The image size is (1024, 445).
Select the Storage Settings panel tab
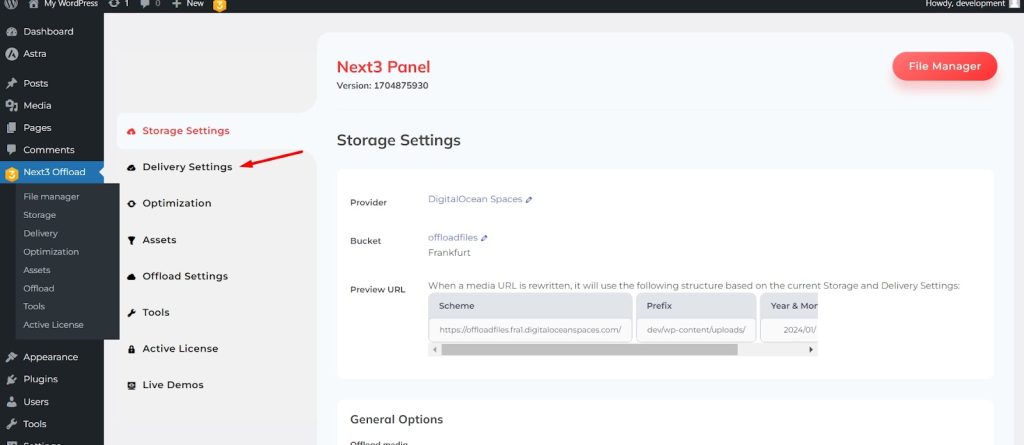coord(216,131)
